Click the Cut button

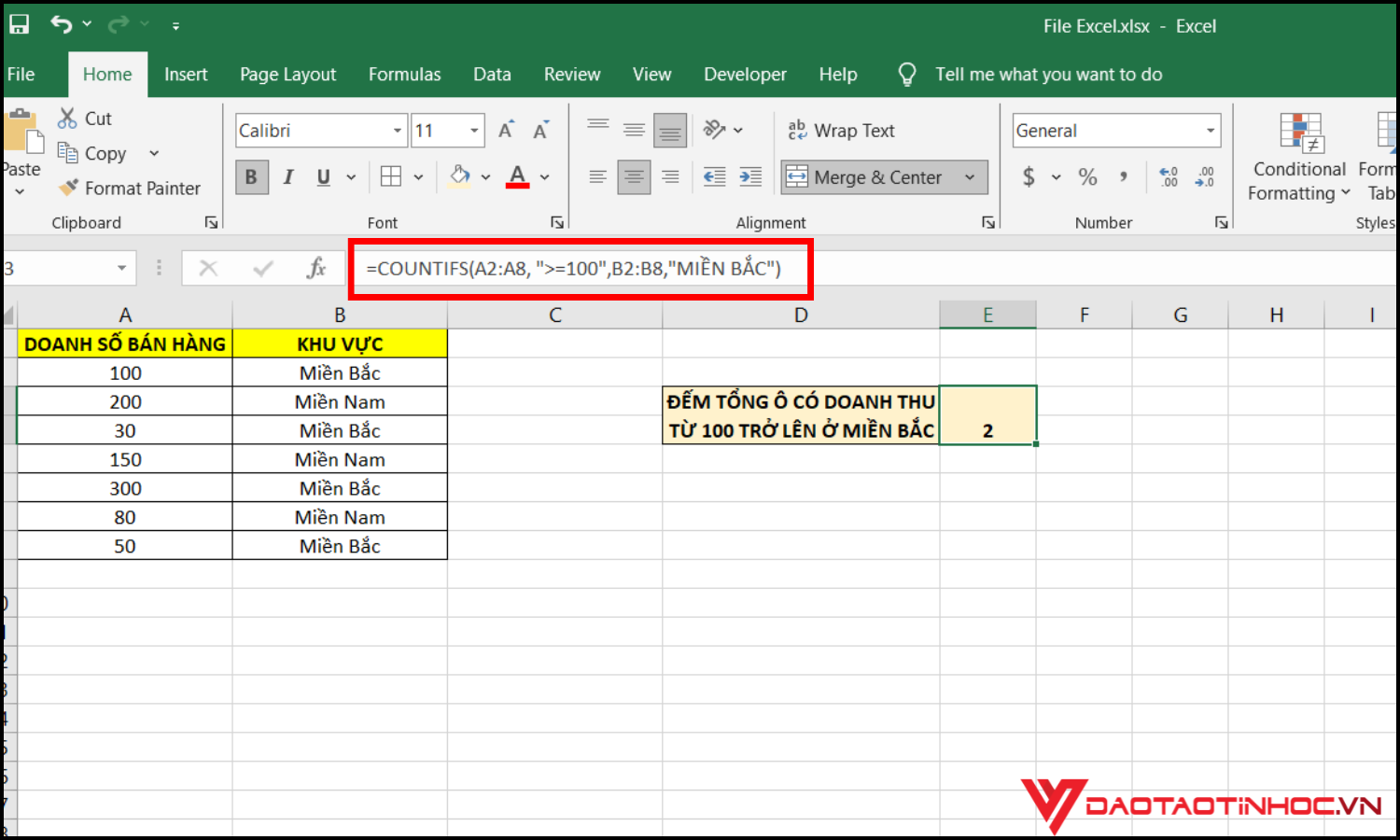[85, 119]
